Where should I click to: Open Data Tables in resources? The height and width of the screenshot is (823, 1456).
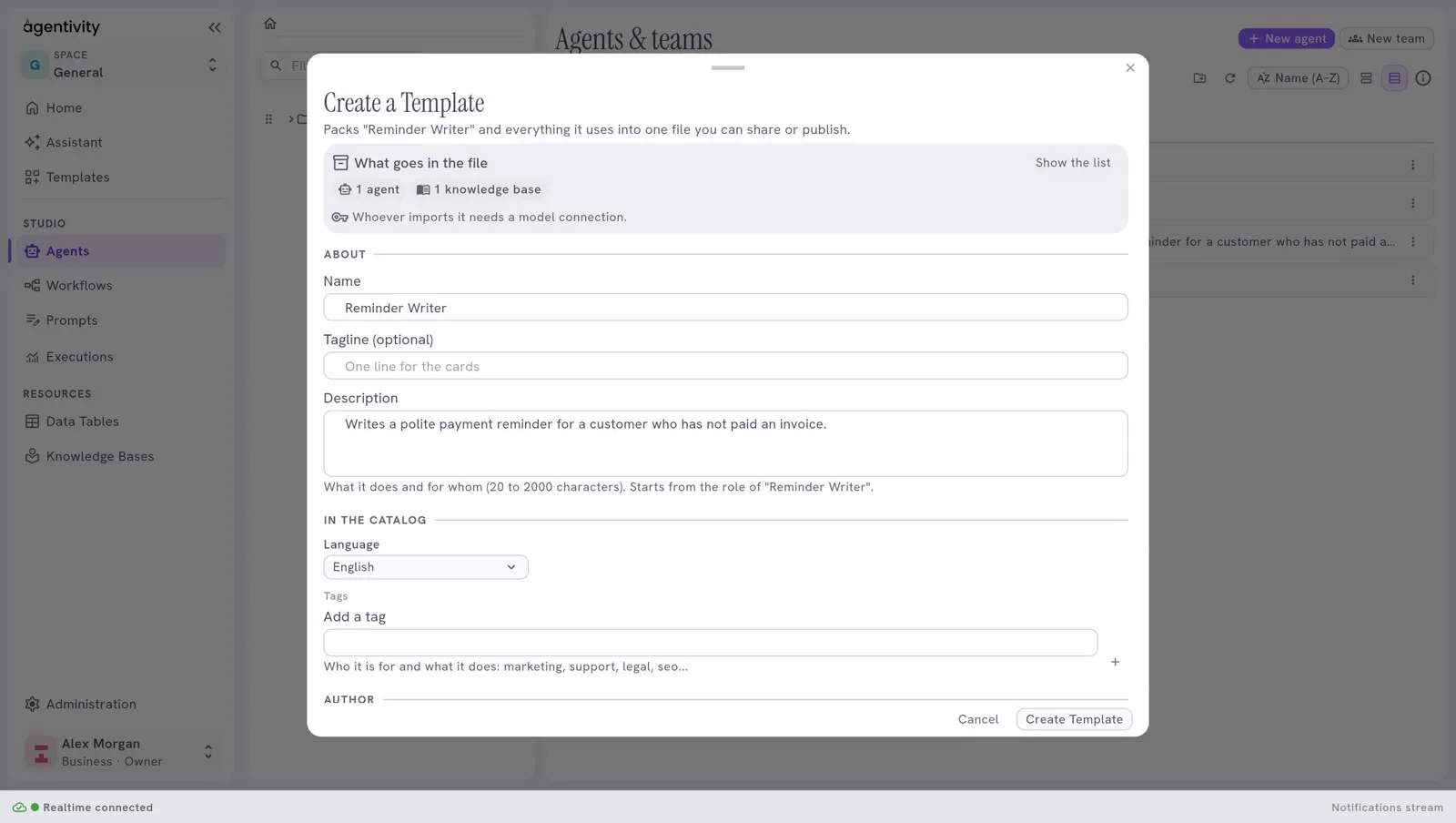[120, 422]
